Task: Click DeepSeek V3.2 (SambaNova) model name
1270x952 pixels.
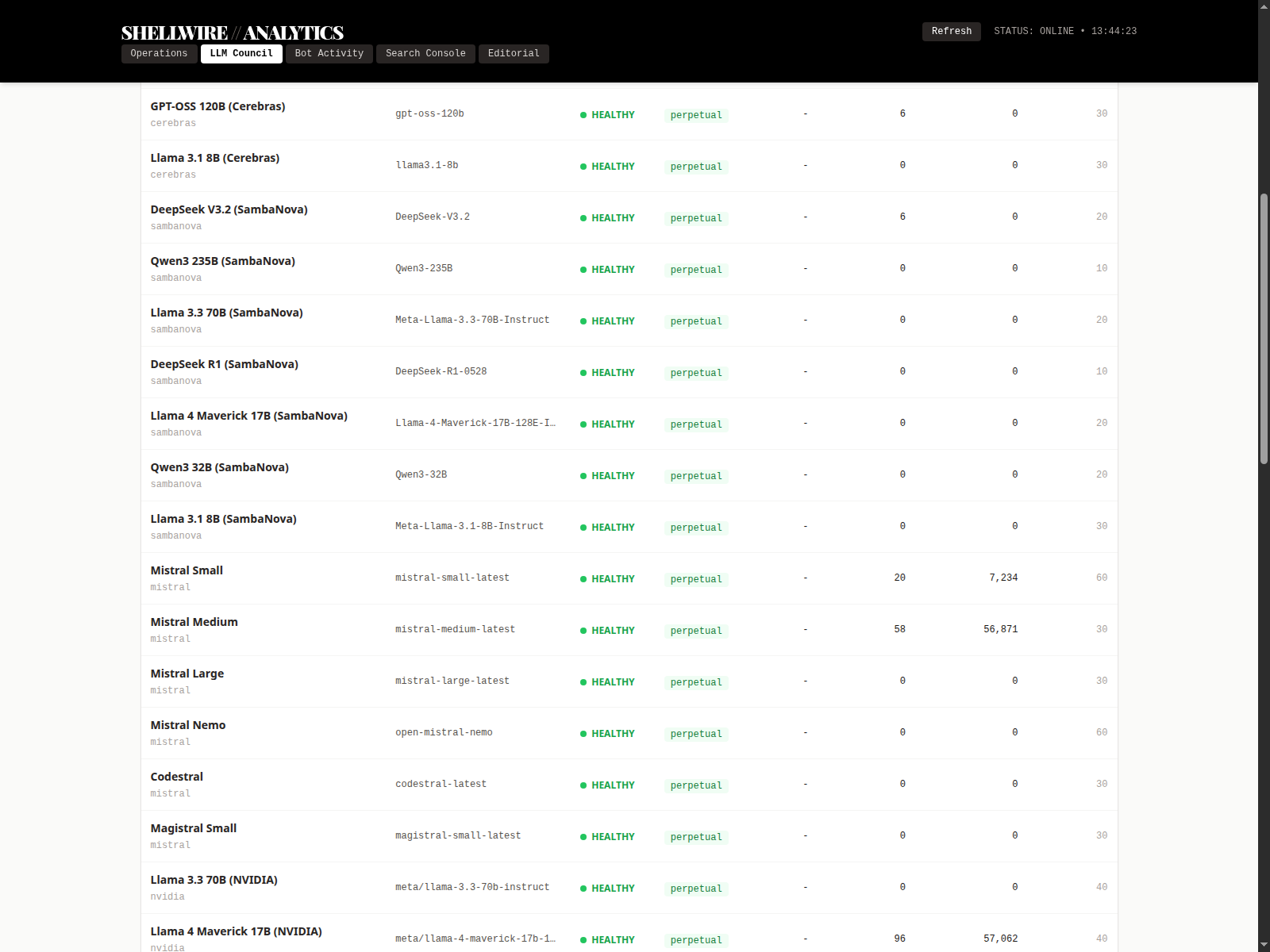Action: tap(229, 209)
